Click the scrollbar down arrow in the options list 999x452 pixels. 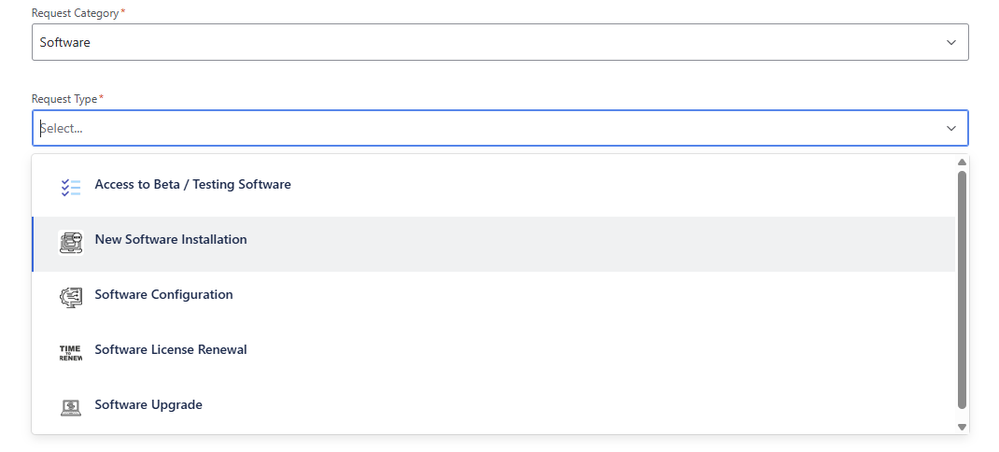962,426
